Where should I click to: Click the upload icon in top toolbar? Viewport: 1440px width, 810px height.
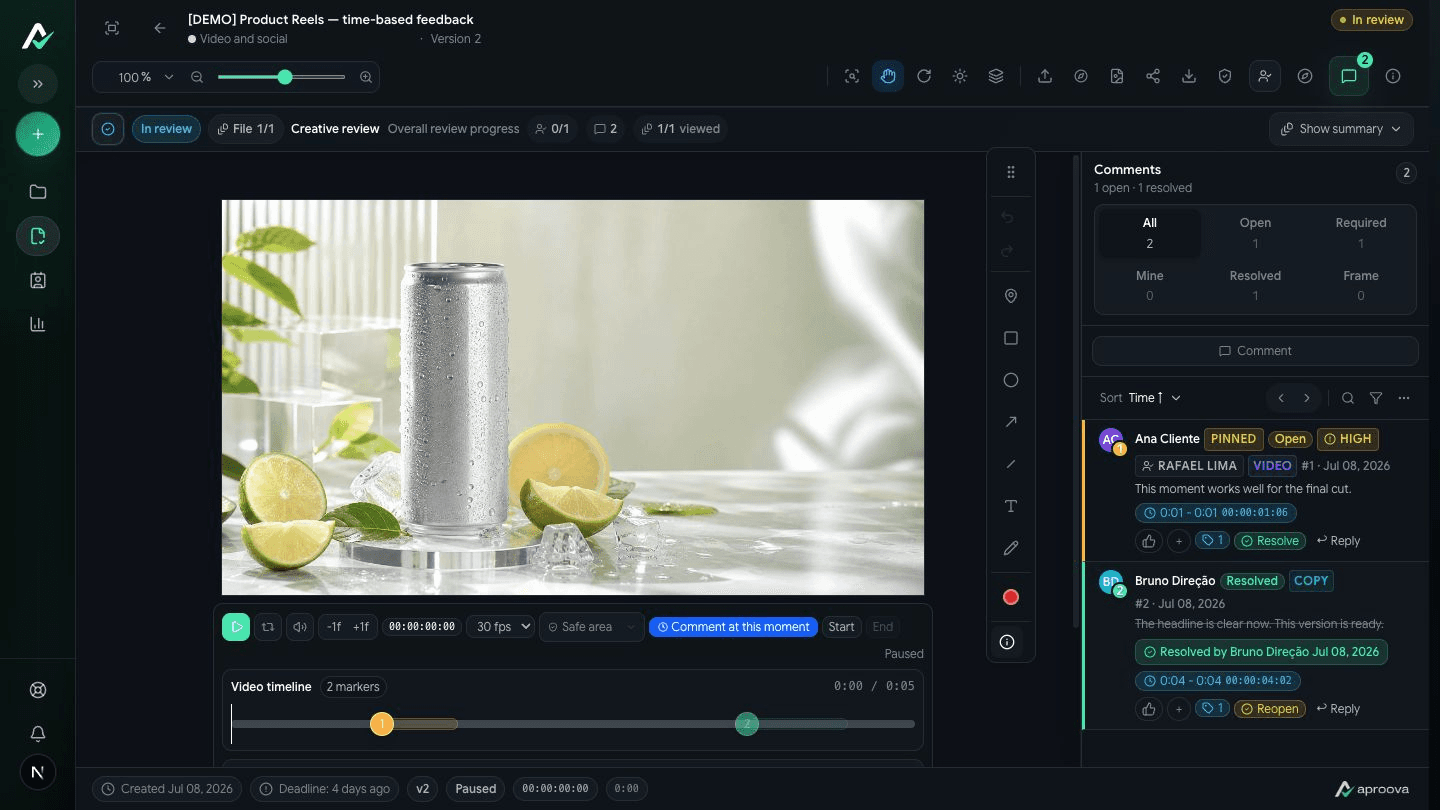[1045, 76]
